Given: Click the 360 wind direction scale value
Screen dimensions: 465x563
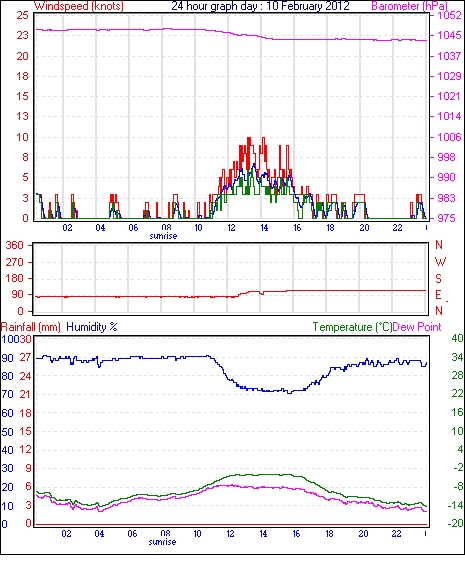Looking at the screenshot, I should point(15,246).
